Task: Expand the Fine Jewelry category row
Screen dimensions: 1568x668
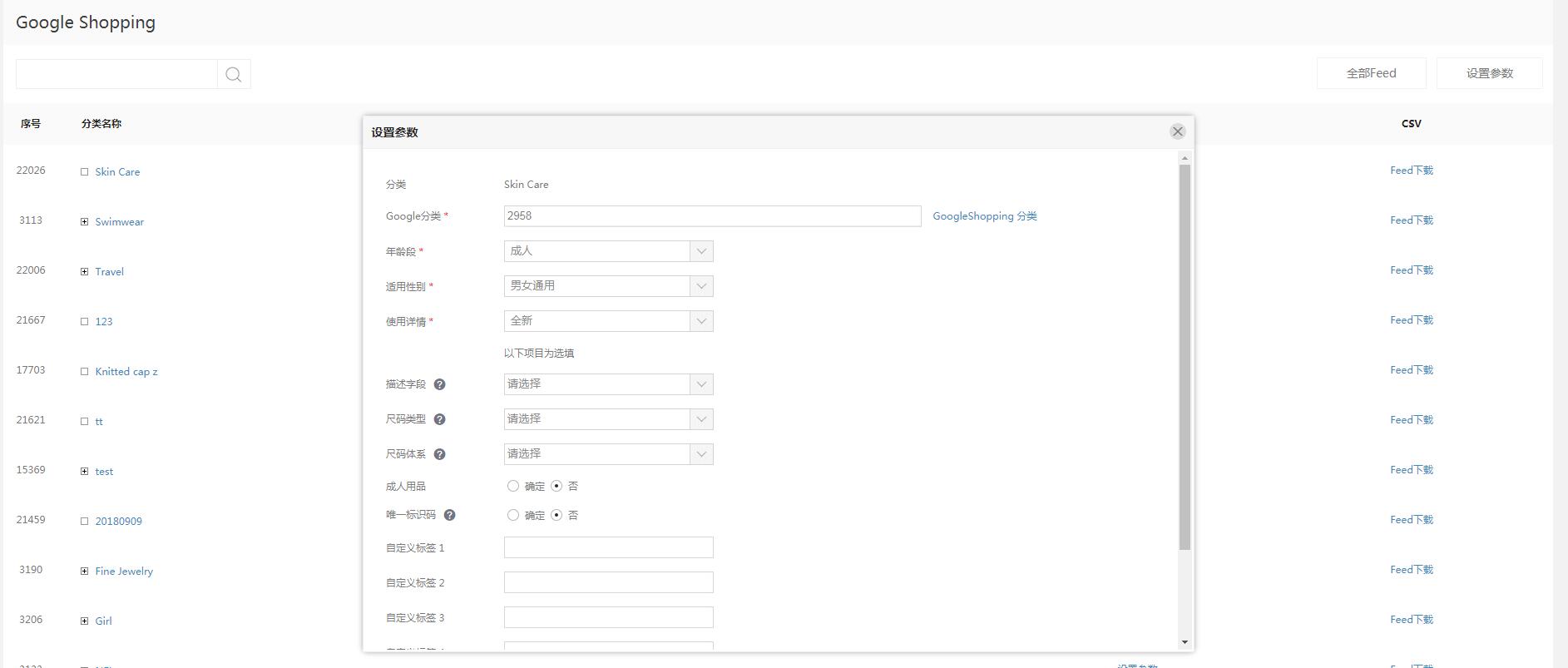Action: coord(84,571)
